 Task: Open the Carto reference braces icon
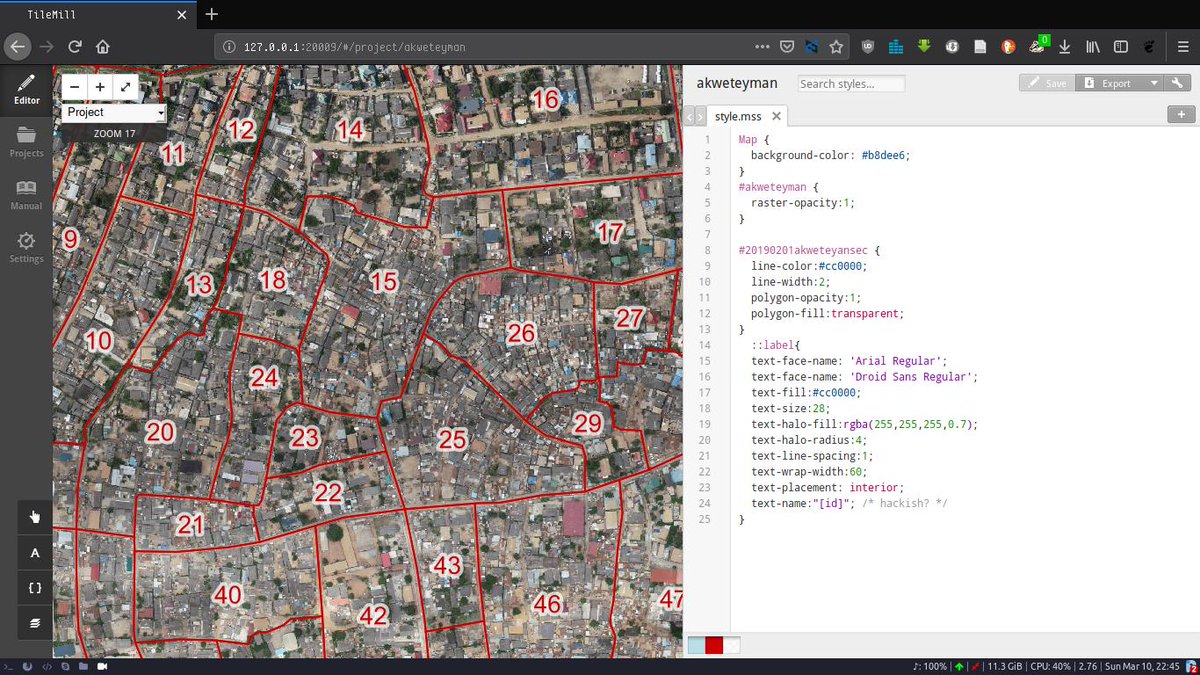(x=35, y=588)
